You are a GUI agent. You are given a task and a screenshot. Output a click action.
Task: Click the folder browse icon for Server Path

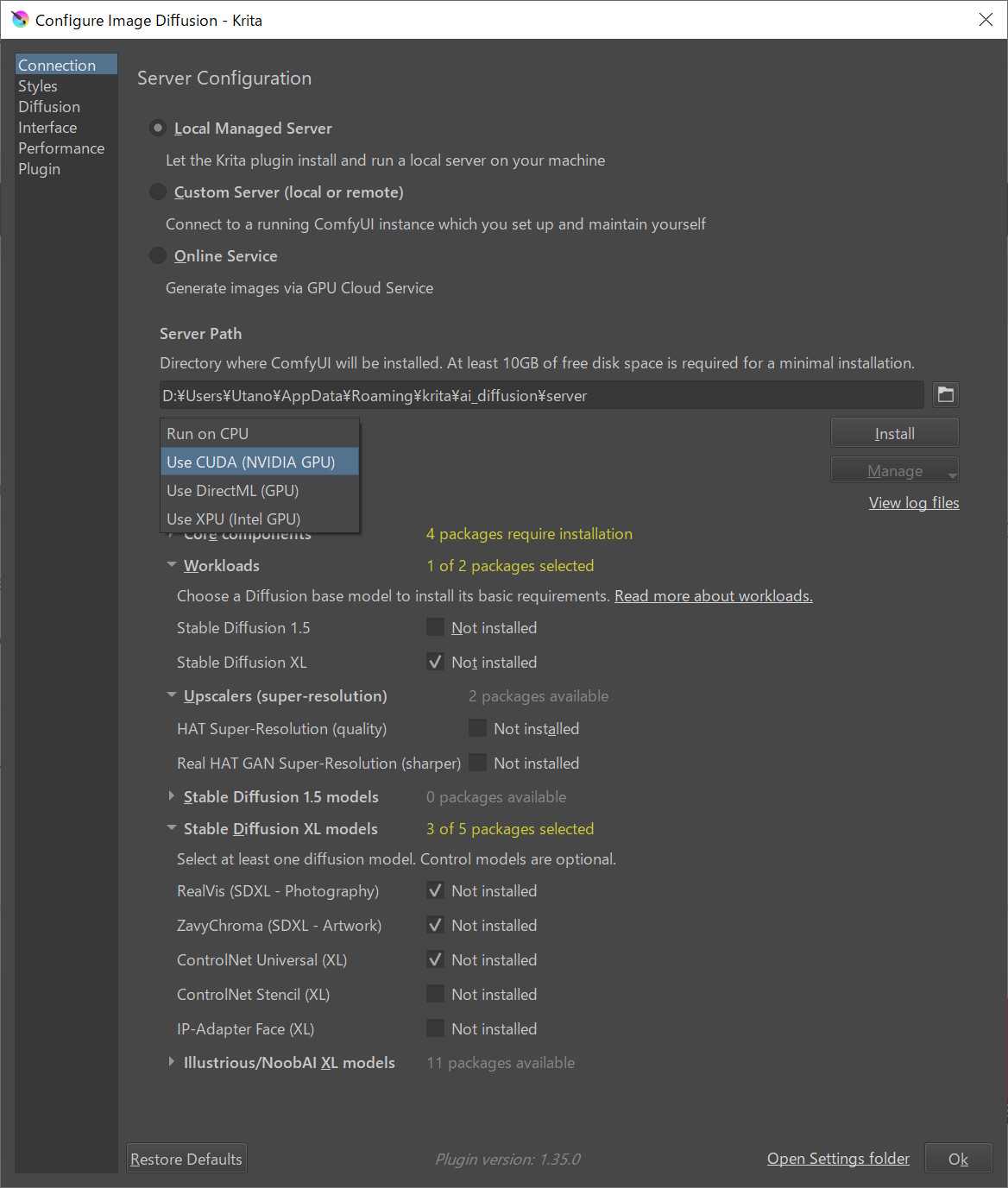tap(946, 395)
